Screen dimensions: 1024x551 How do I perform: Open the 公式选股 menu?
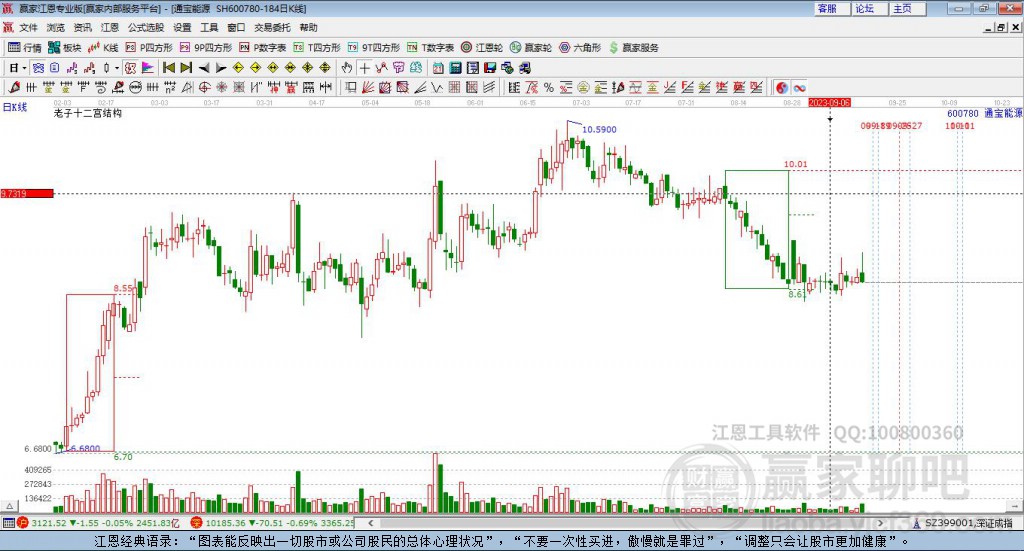(146, 27)
